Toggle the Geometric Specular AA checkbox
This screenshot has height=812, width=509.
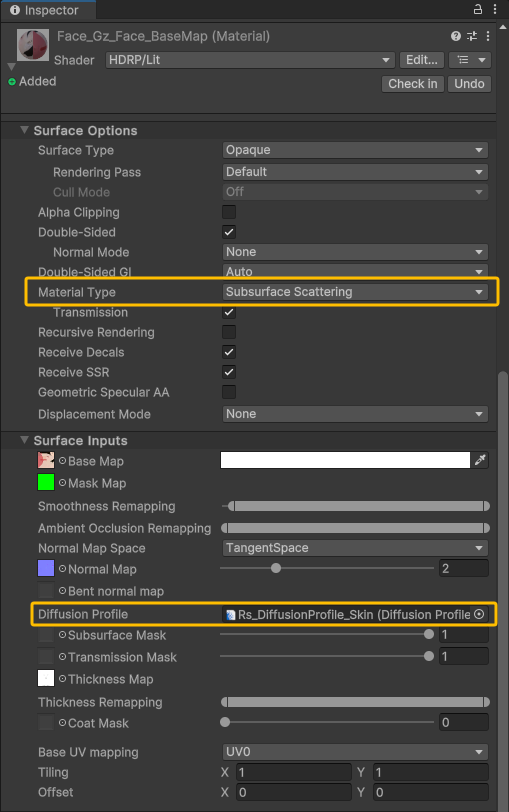tap(229, 392)
